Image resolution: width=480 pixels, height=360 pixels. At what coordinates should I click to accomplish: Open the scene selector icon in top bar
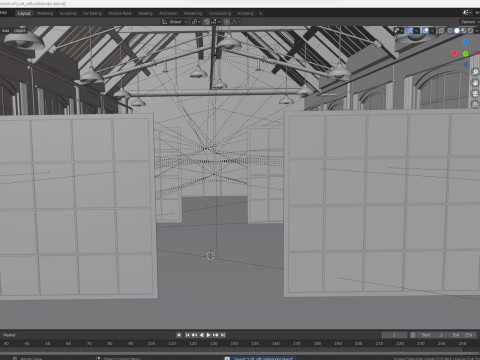[x=467, y=13]
